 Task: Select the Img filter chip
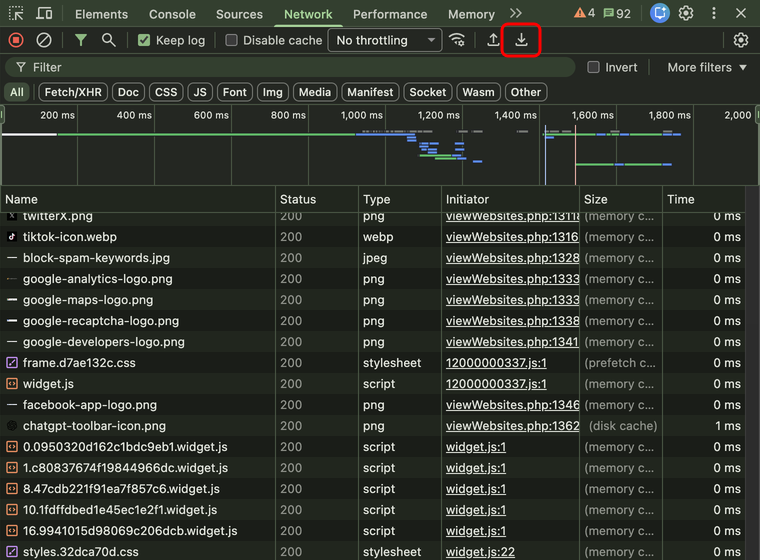click(x=272, y=92)
